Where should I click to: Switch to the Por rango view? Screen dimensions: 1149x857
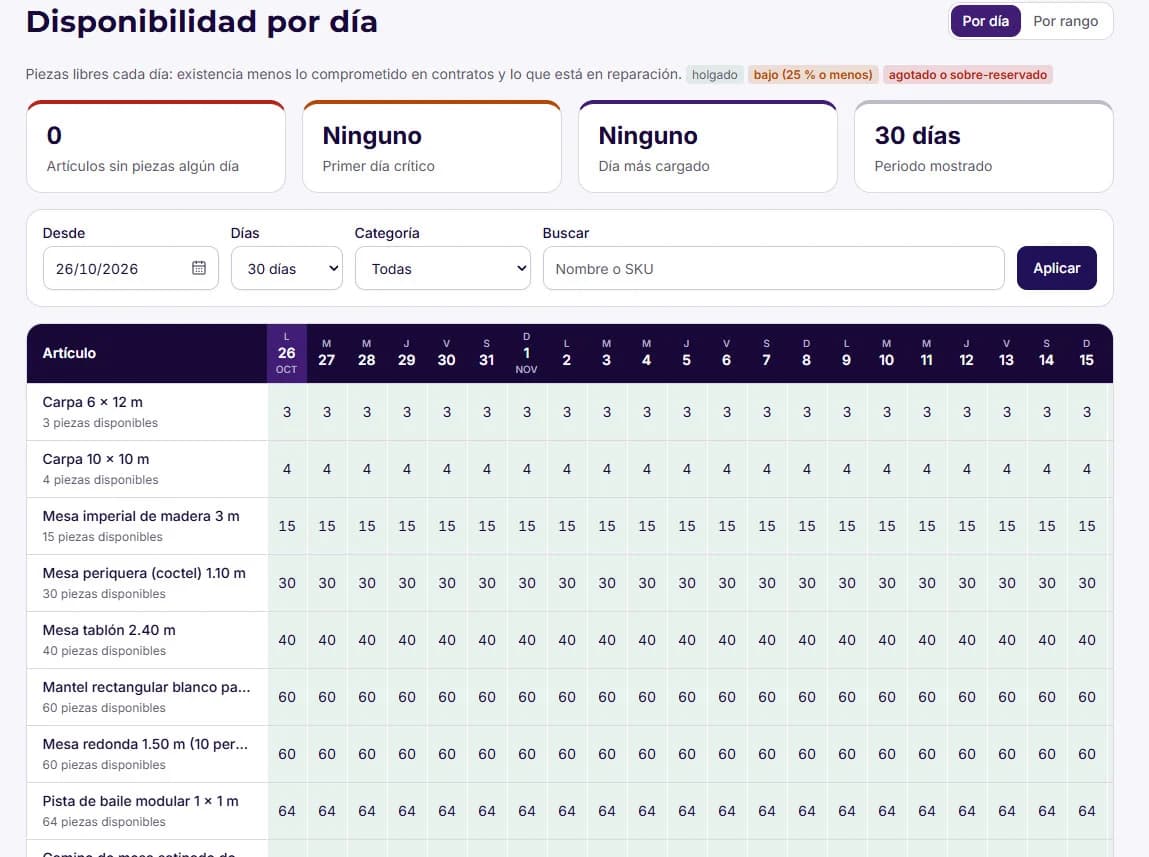pyautogui.click(x=1065, y=21)
